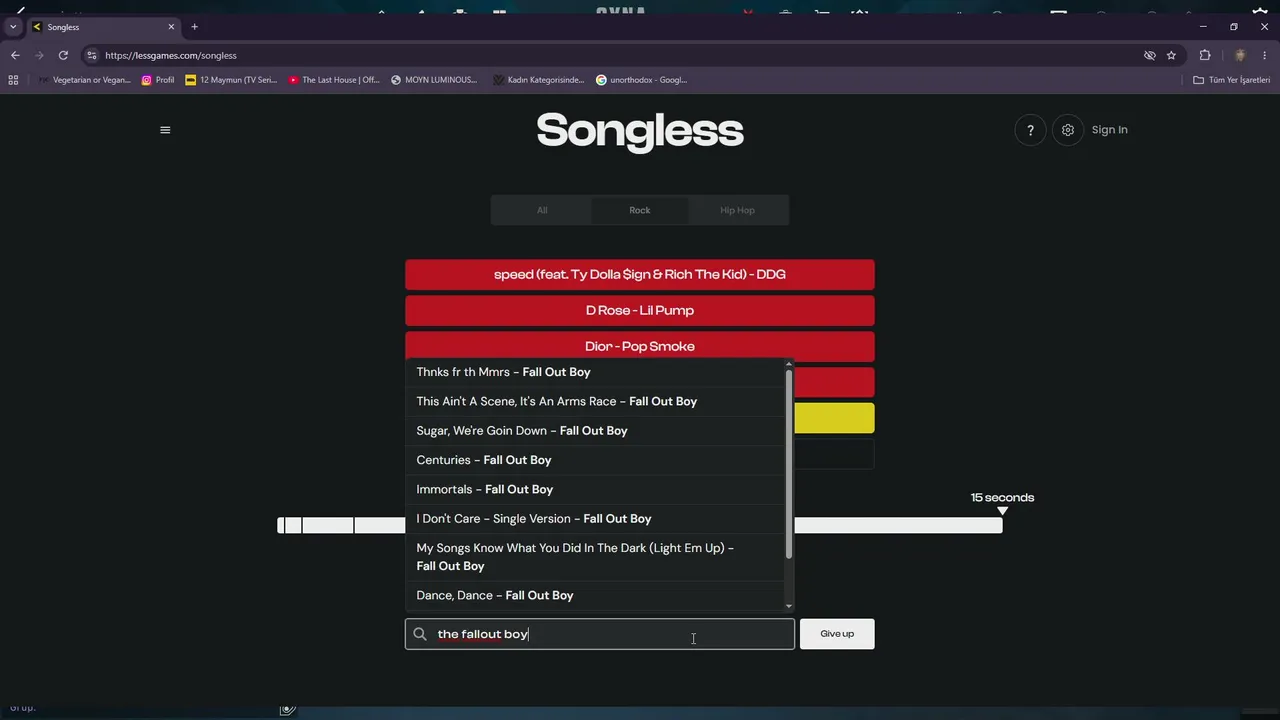This screenshot has height=720, width=1280.
Task: Open MOYN LUMINOUS bookmark
Action: pos(435,80)
